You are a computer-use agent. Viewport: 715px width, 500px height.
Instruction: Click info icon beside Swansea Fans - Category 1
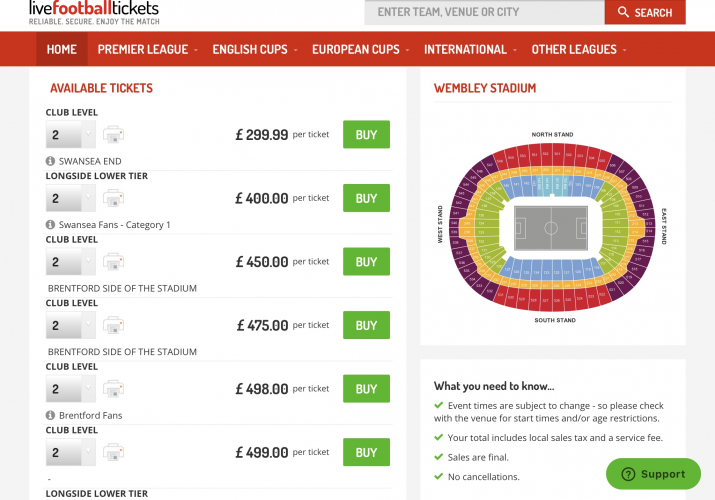tap(50, 225)
